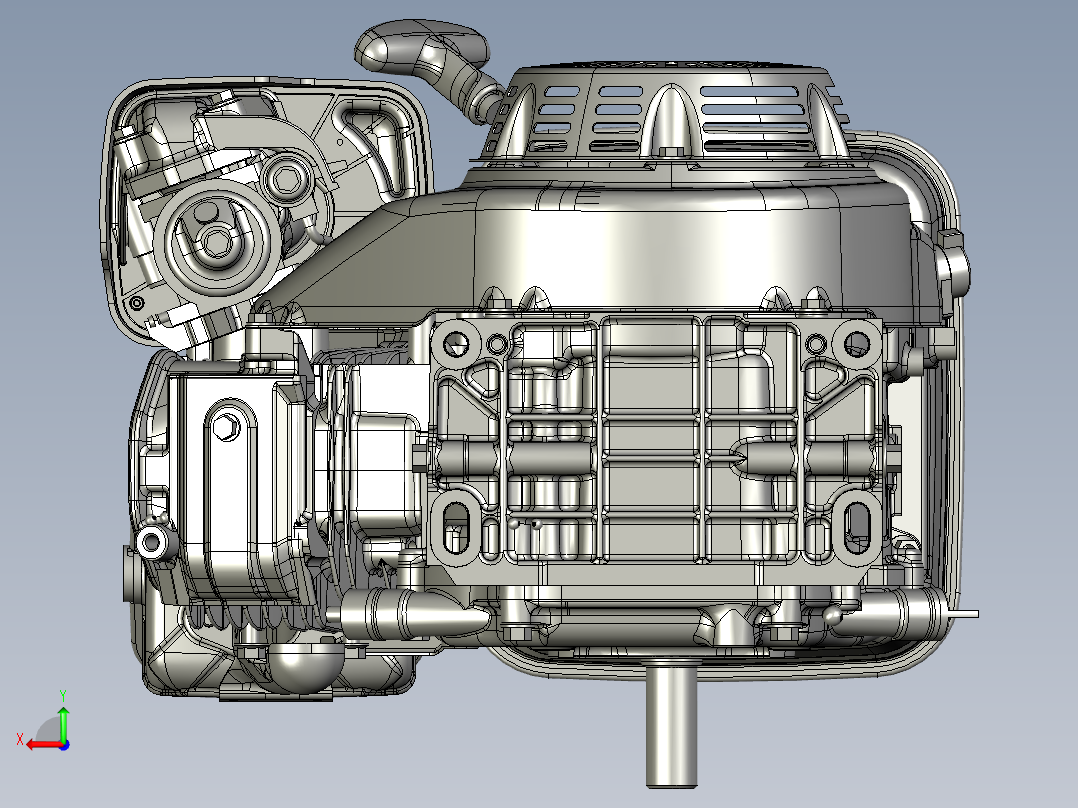Click the green Y axis label
This screenshot has width=1078, height=808.
click(63, 695)
